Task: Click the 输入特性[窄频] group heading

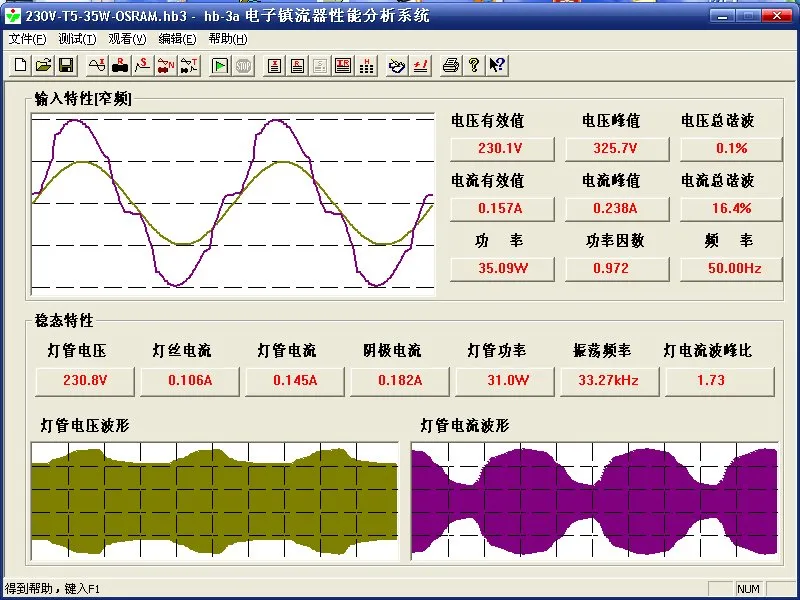Action: coord(83,98)
